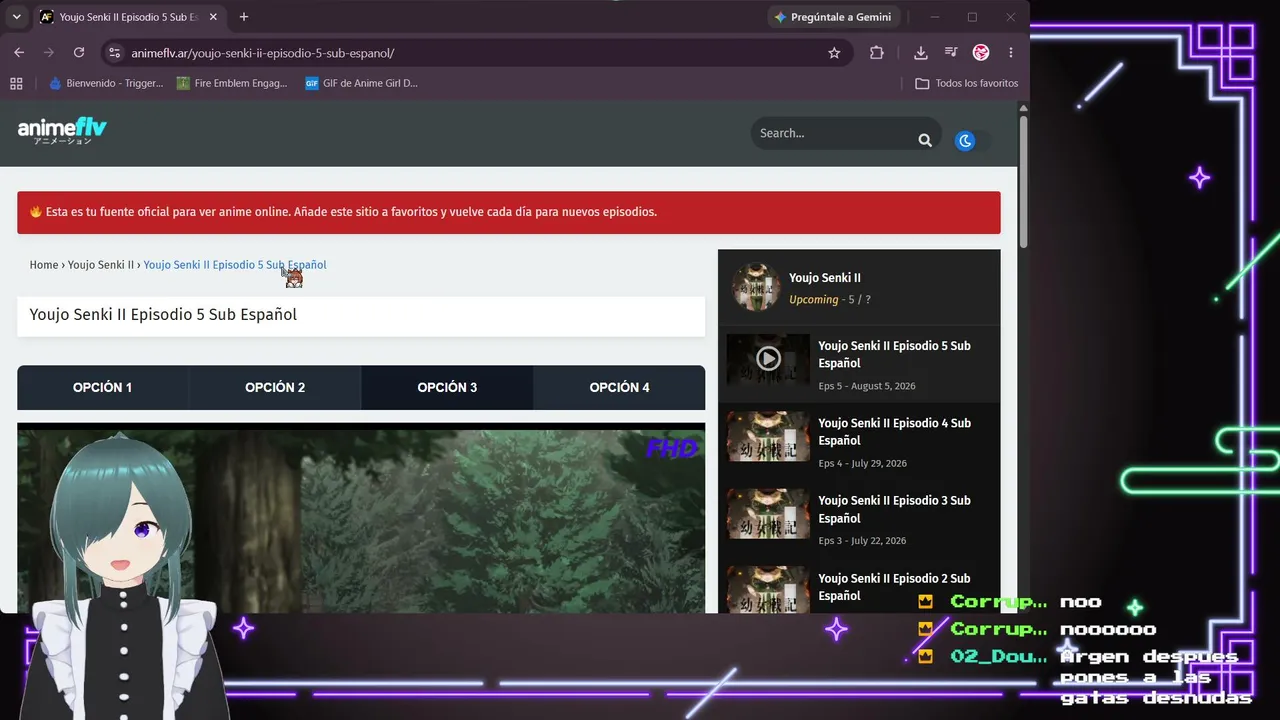This screenshot has width=1280, height=720.
Task: Go to Home in the breadcrumb
Action: [x=44, y=265]
